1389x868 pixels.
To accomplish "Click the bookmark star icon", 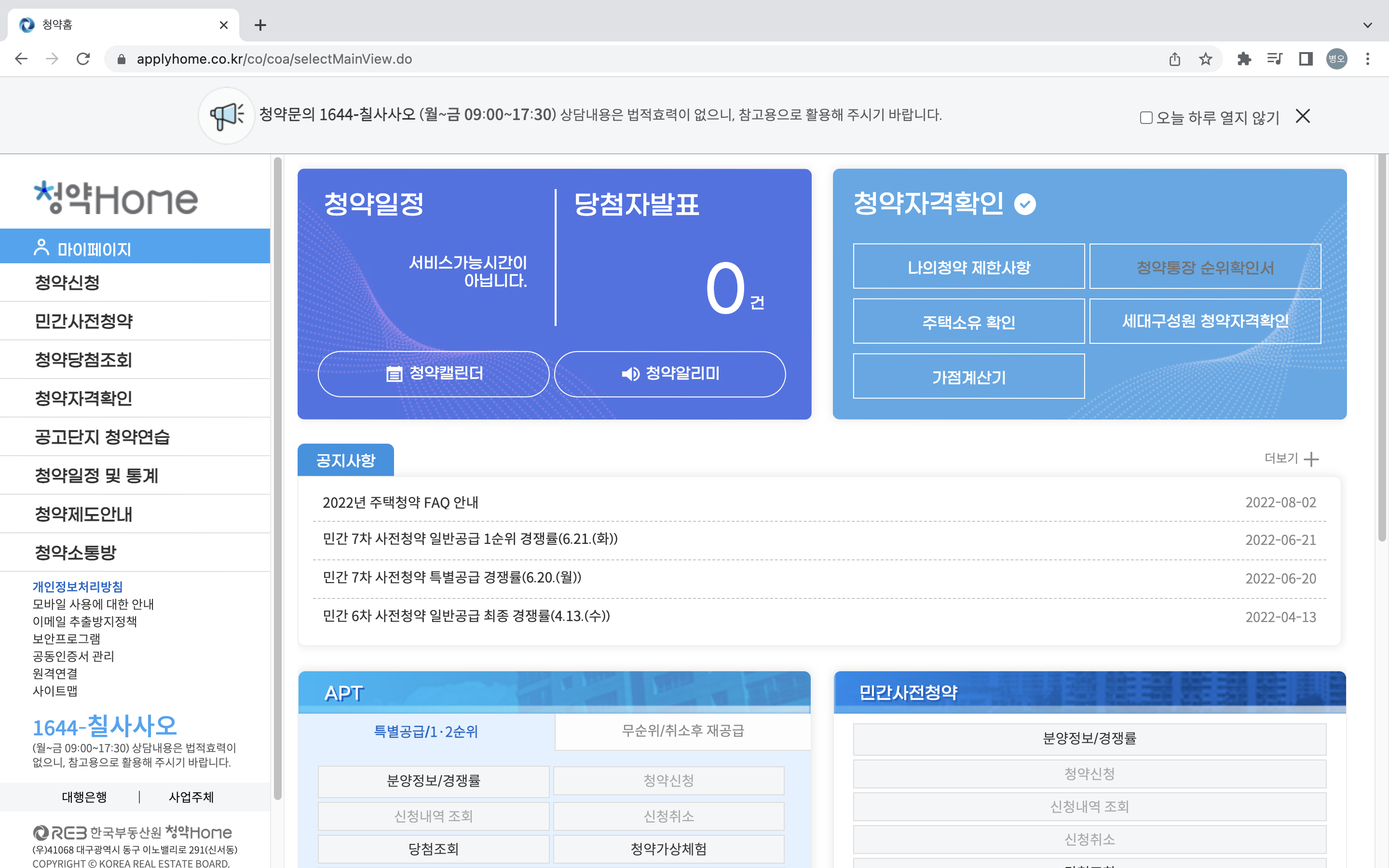I will 1205,59.
